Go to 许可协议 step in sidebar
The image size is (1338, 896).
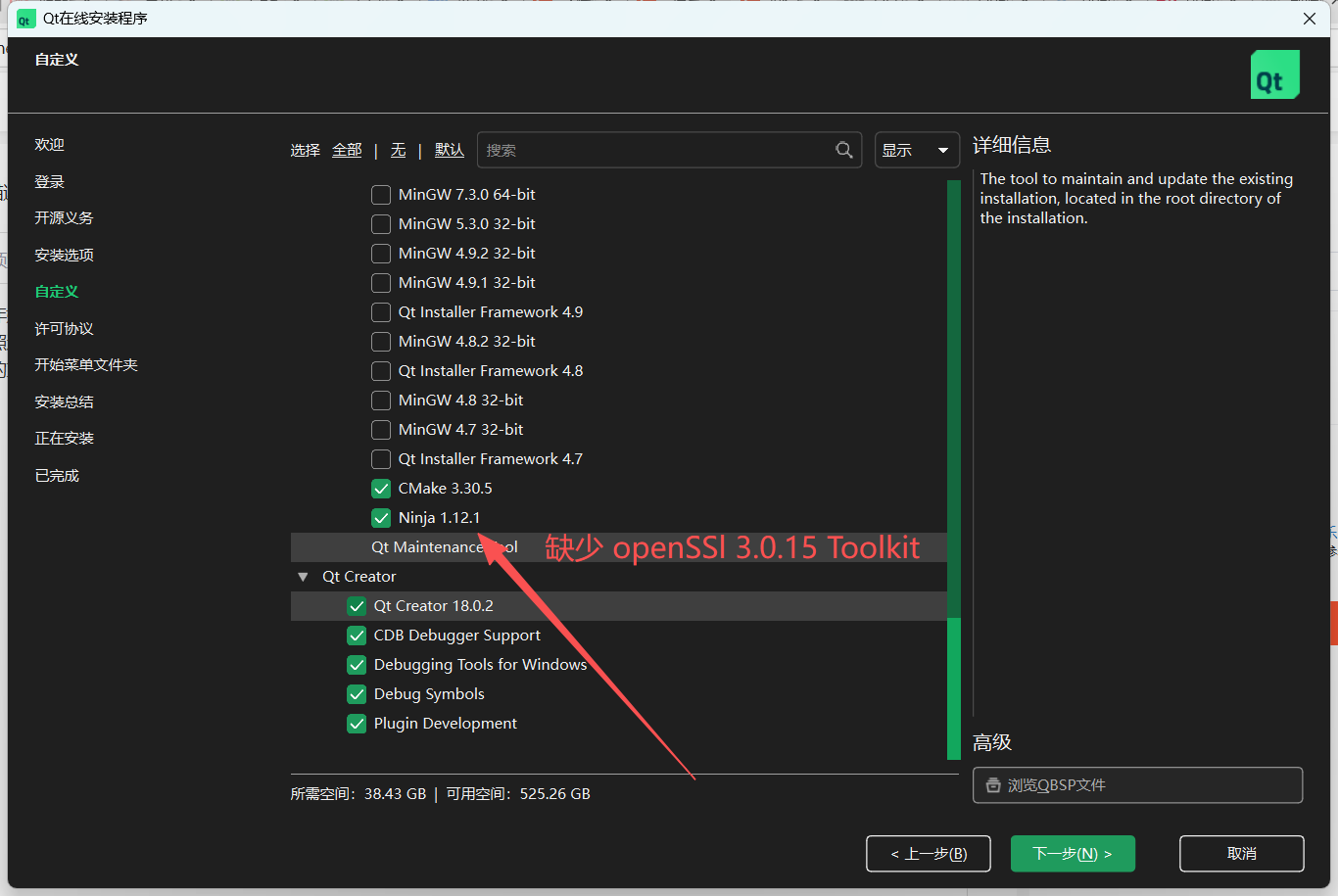coord(64,329)
